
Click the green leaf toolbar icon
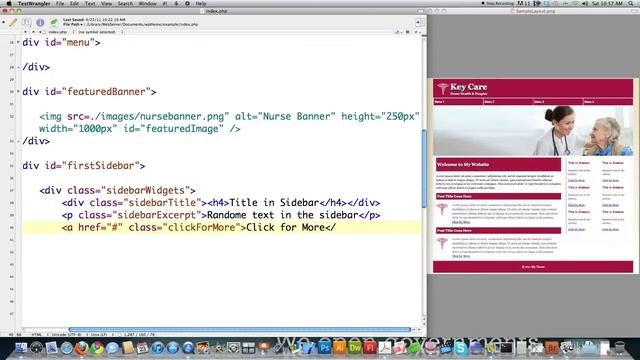53,22
